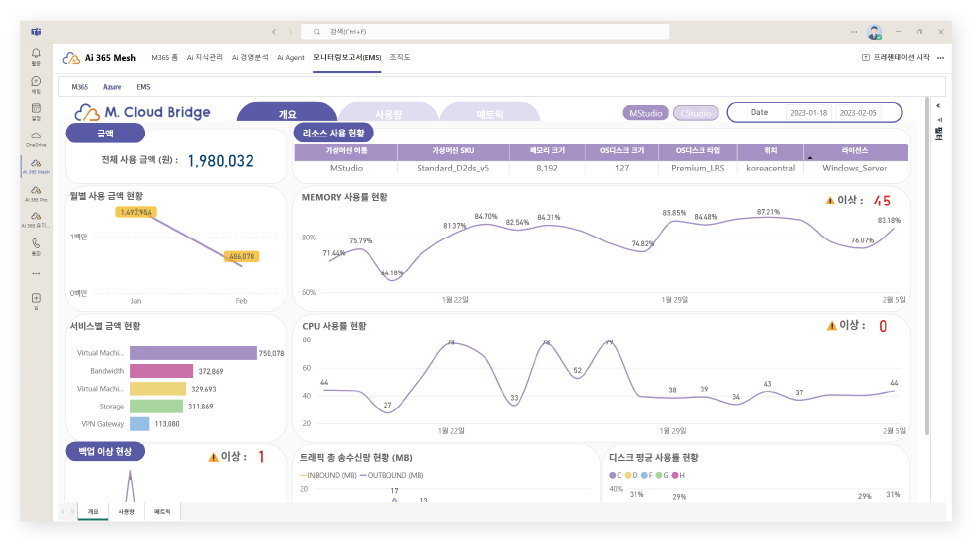Click the koreacentral table cell

771,168
